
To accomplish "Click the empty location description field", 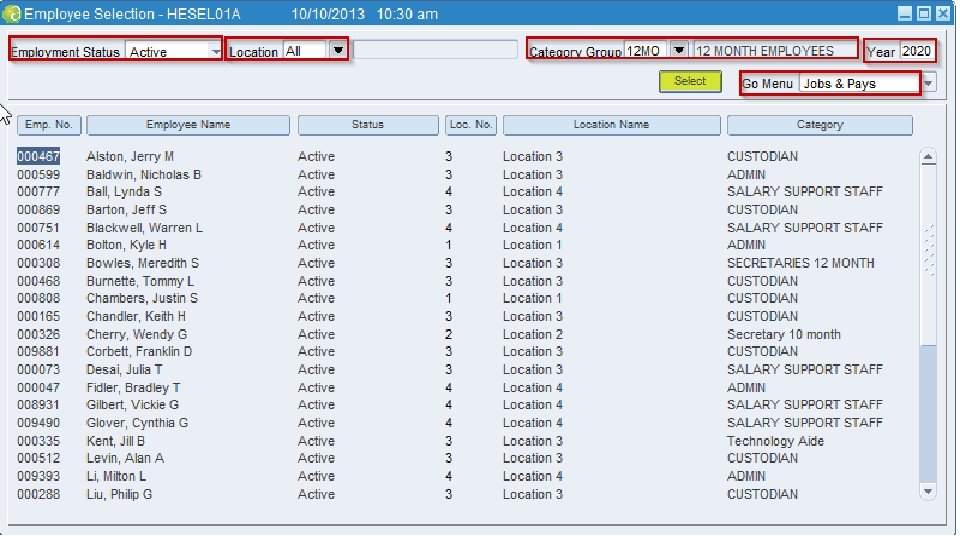I will tap(436, 50).
